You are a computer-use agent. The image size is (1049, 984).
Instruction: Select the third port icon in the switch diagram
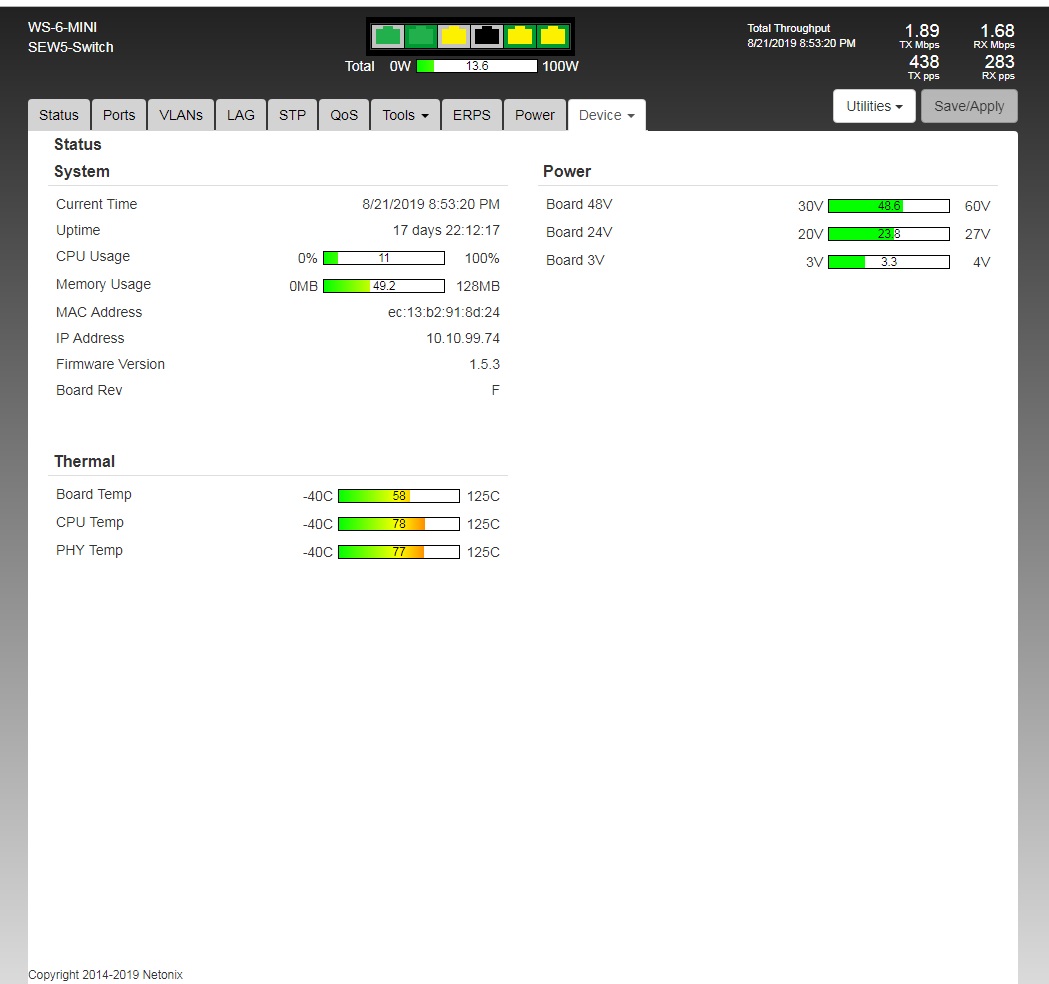pos(454,36)
